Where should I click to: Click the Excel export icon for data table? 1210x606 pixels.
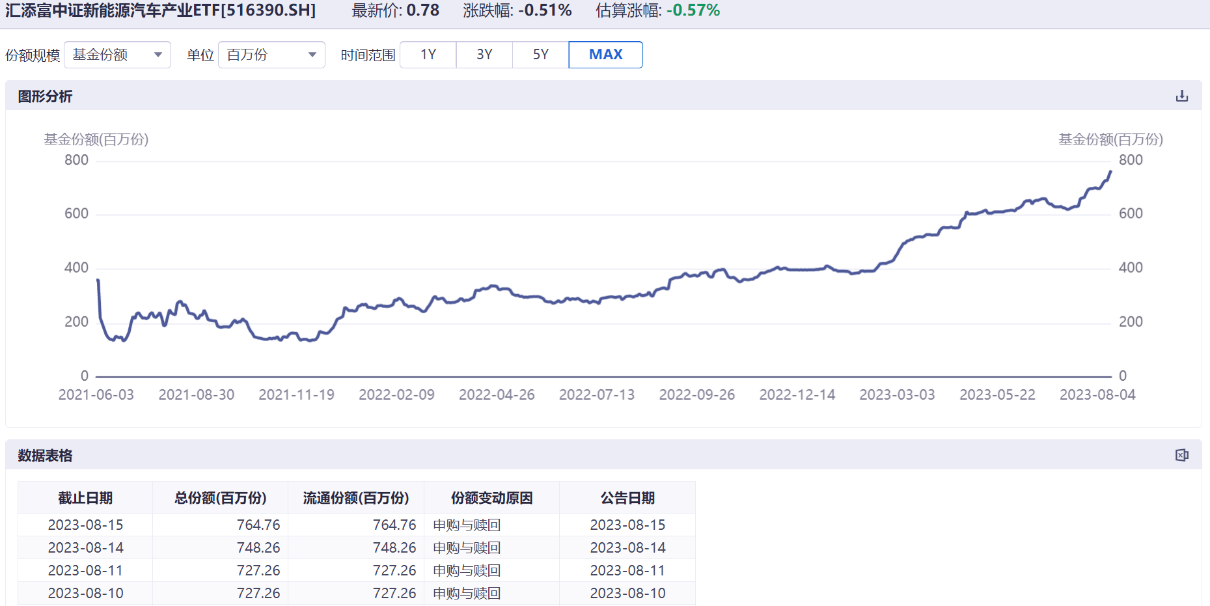coord(1181,455)
